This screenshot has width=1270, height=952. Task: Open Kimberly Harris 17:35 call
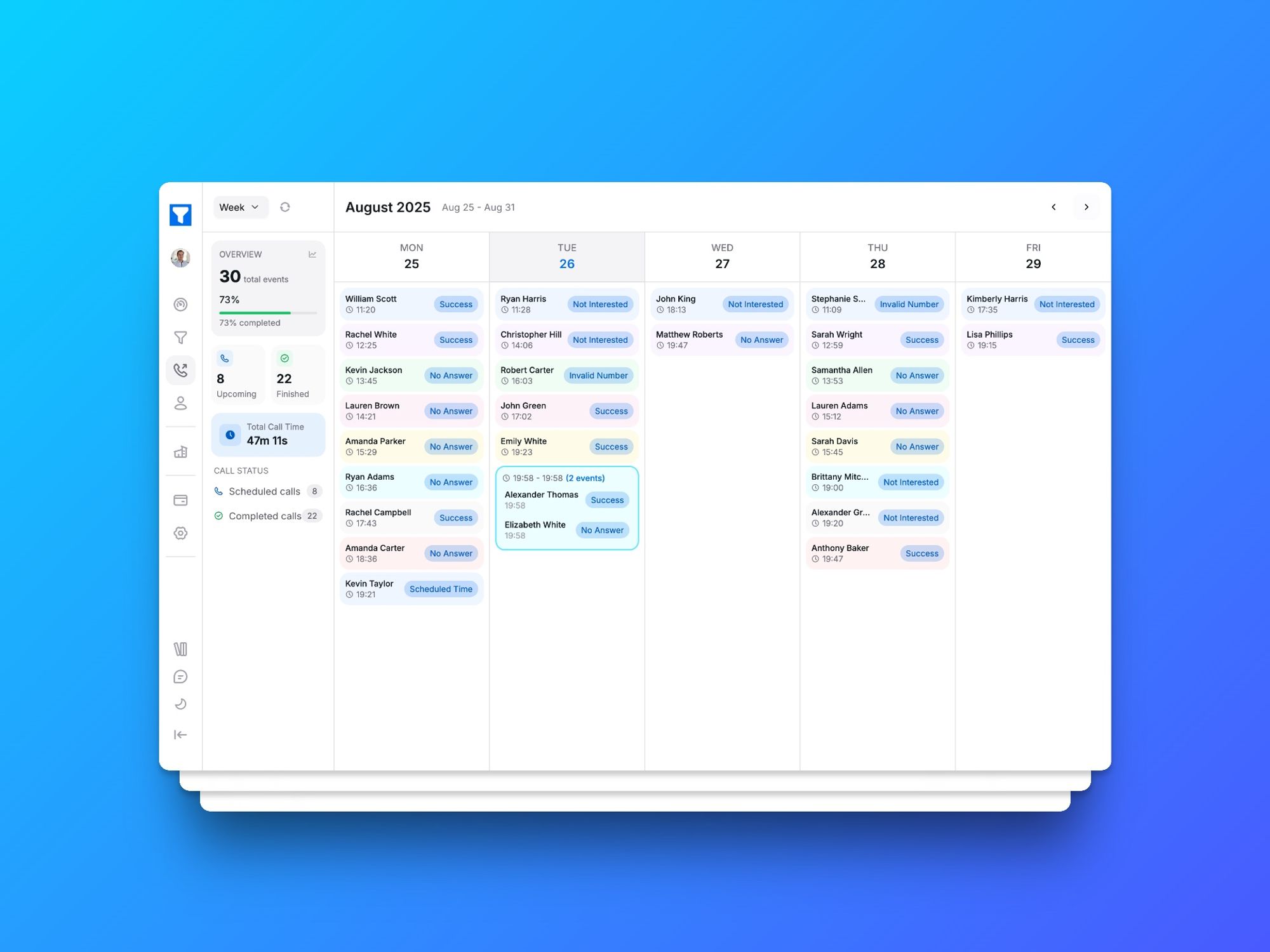coord(1033,304)
